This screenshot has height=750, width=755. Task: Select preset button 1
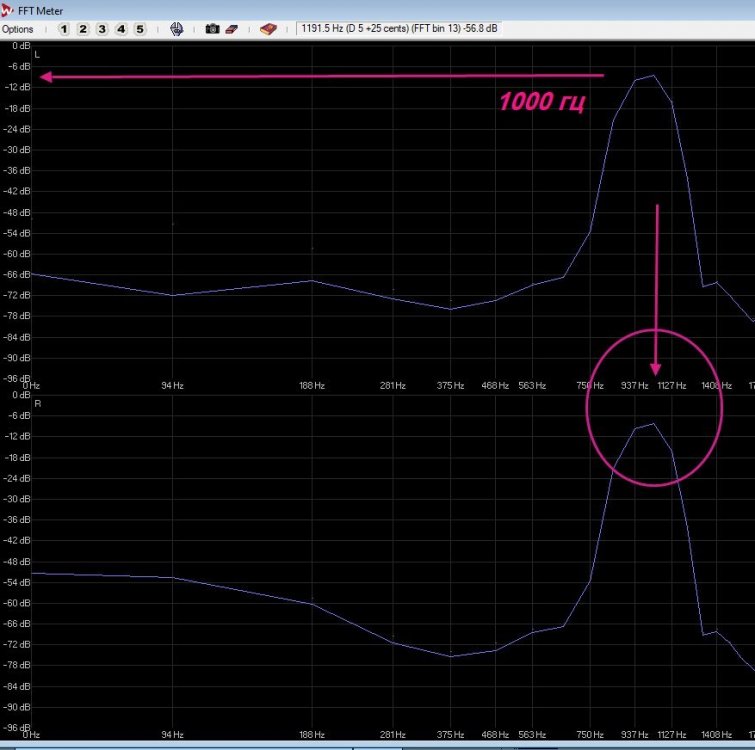[64, 29]
